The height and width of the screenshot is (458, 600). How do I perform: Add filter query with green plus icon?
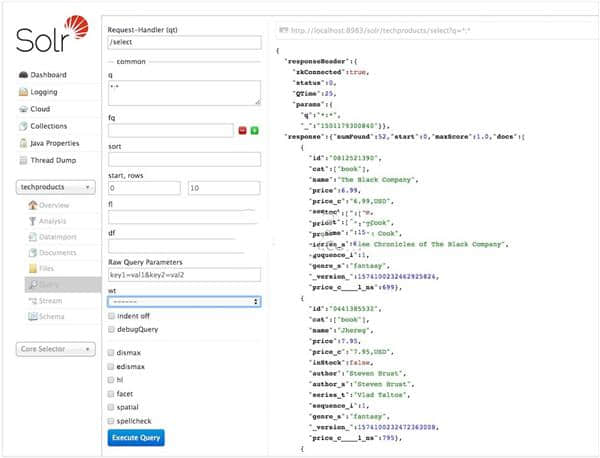click(254, 131)
